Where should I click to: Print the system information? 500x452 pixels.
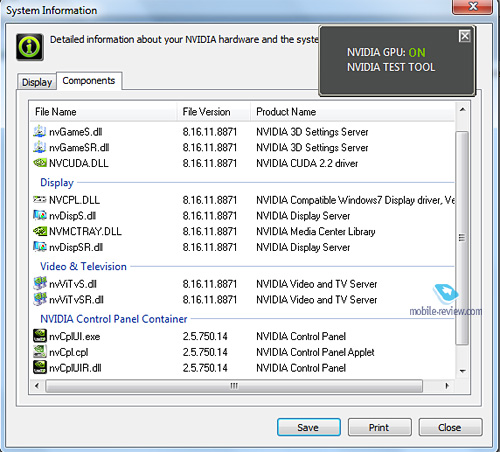[380, 427]
